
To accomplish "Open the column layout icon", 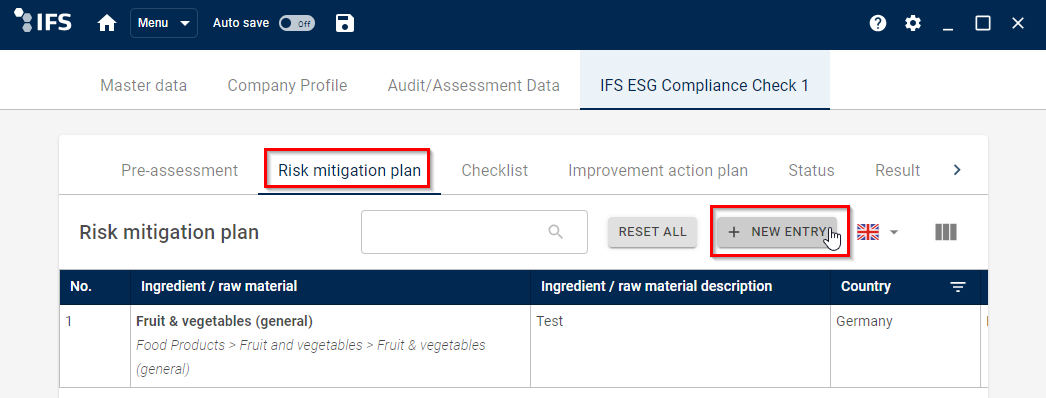I will point(946,232).
